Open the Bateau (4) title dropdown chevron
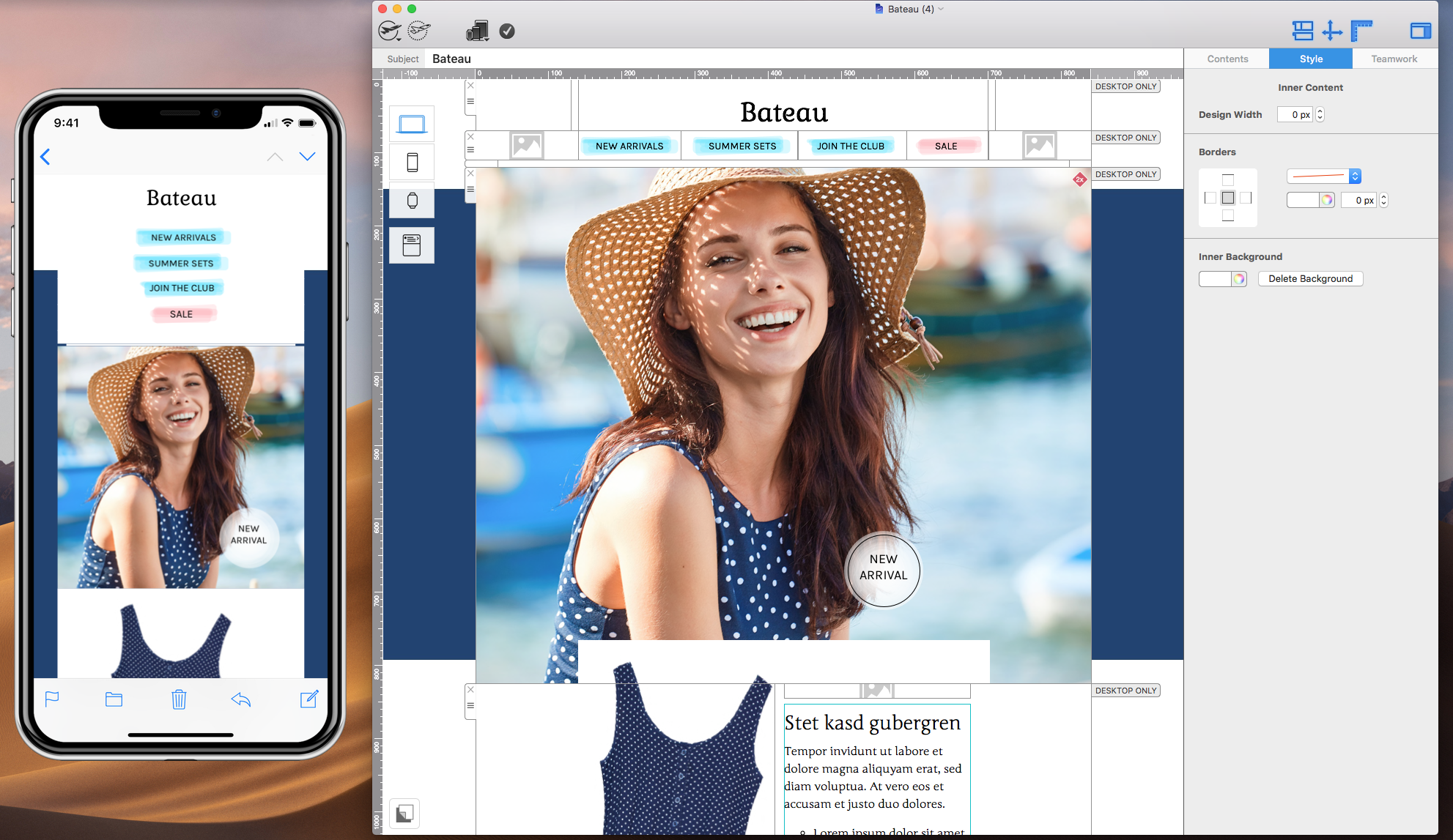The image size is (1453, 840). [941, 9]
